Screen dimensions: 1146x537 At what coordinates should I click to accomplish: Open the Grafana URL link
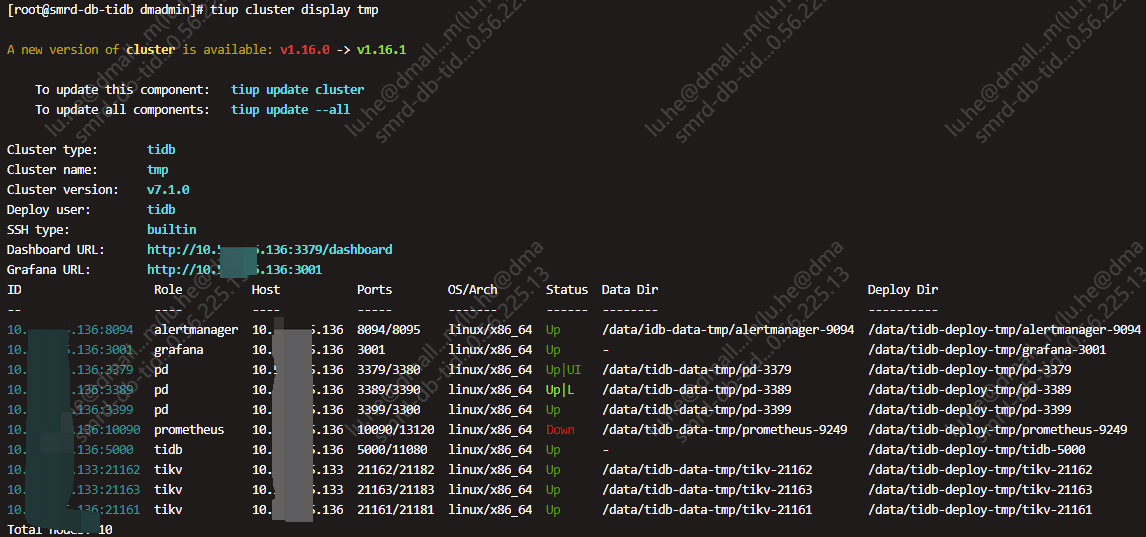click(x=235, y=270)
